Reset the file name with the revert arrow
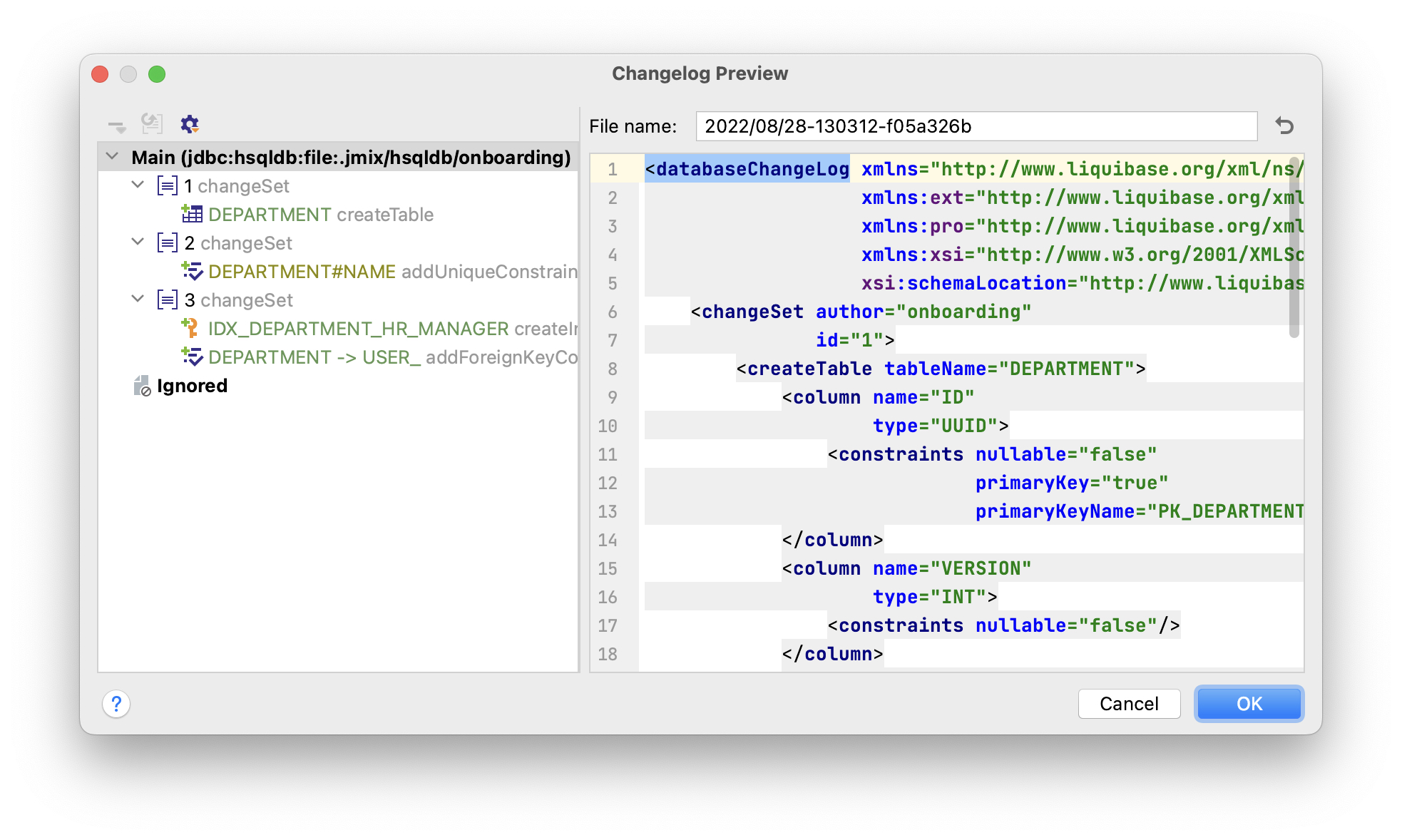 1285,126
